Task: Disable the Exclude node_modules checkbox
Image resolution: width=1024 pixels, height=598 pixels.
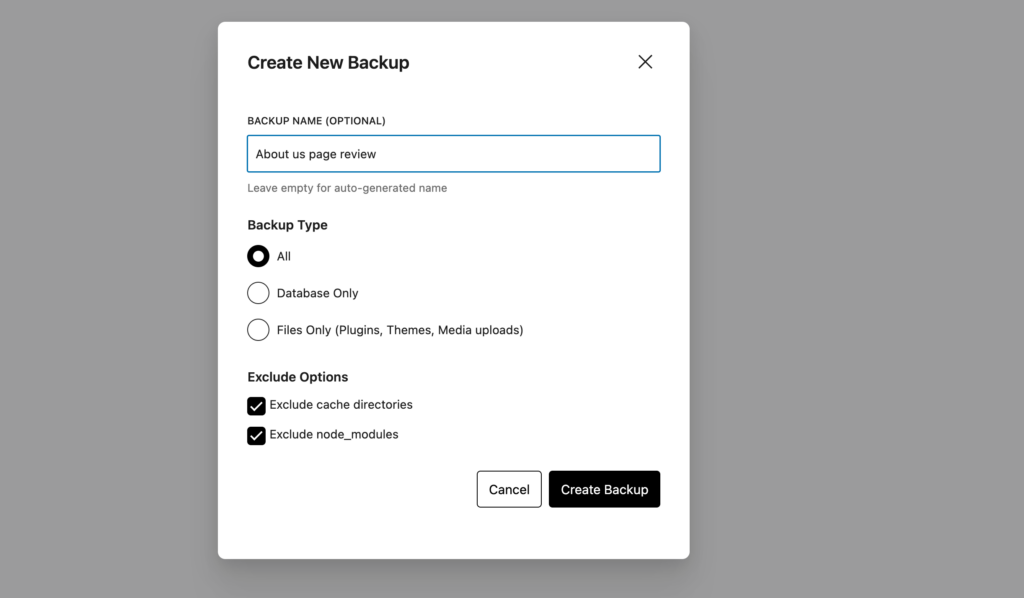Action: [257, 436]
